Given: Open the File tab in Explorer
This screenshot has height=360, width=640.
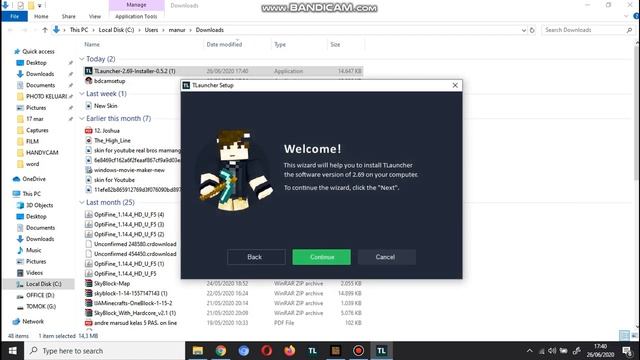Looking at the screenshot, I should pos(14,16).
